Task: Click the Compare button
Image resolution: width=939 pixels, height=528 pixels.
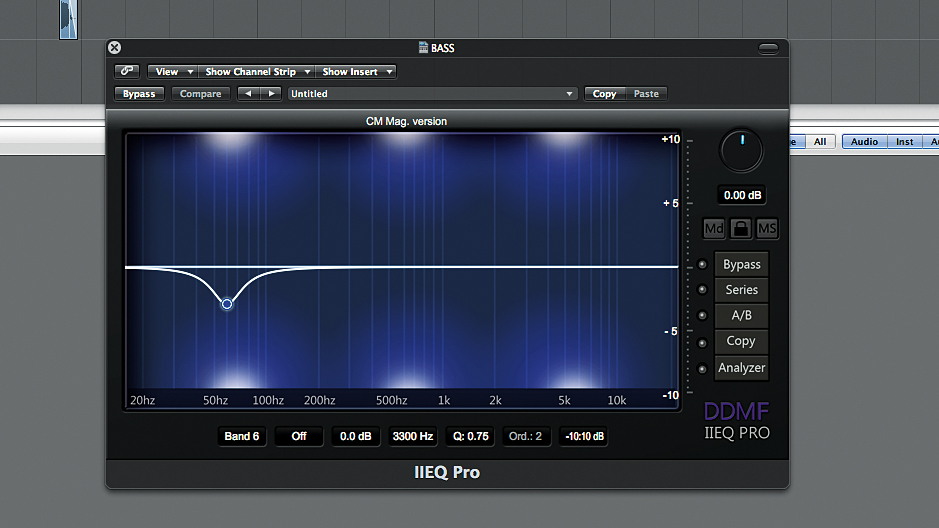Action: (201, 93)
